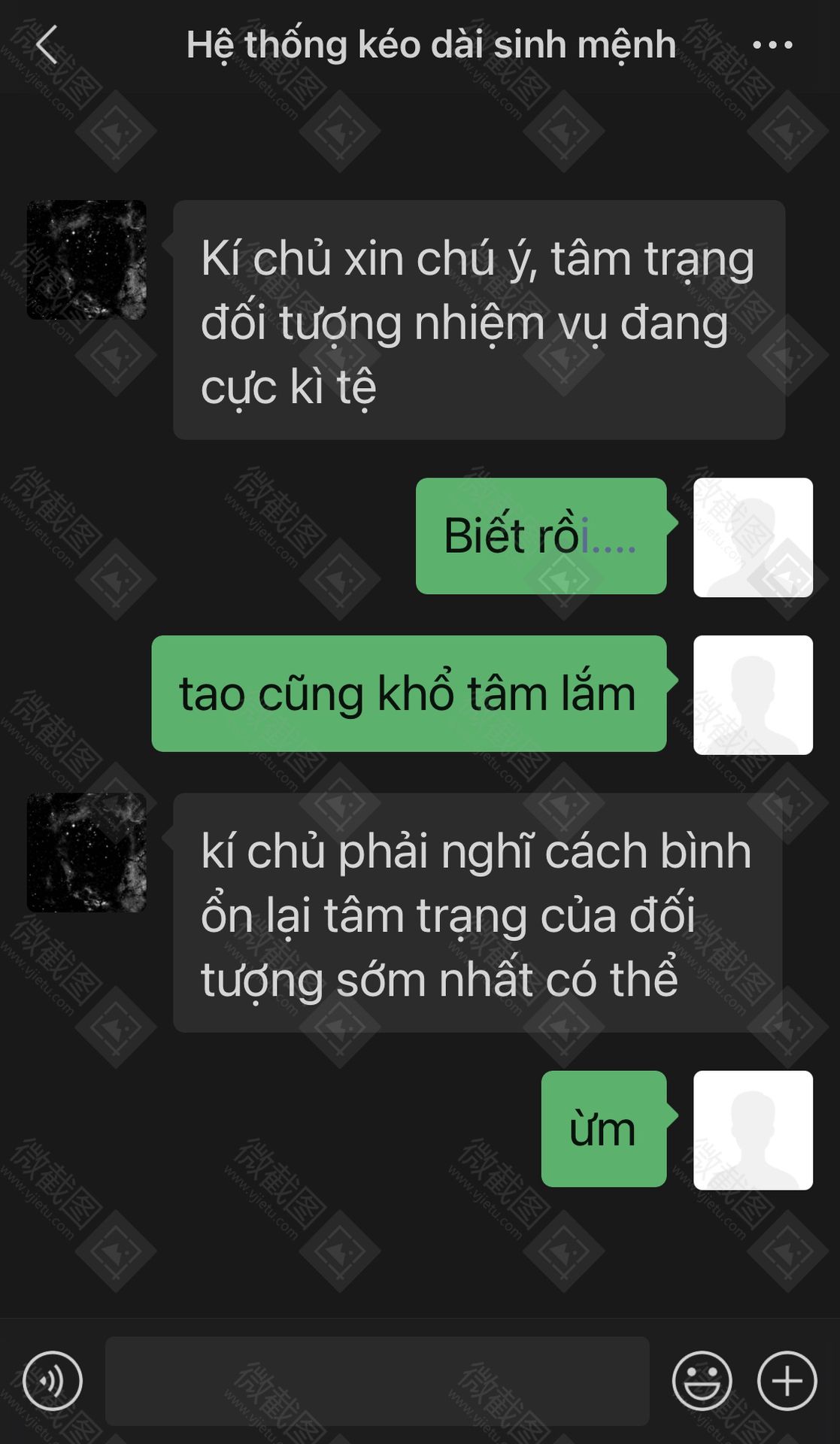Select the 'Kí chủ xin chú ý' message bubble
This screenshot has height=1444, width=840.
[479, 320]
